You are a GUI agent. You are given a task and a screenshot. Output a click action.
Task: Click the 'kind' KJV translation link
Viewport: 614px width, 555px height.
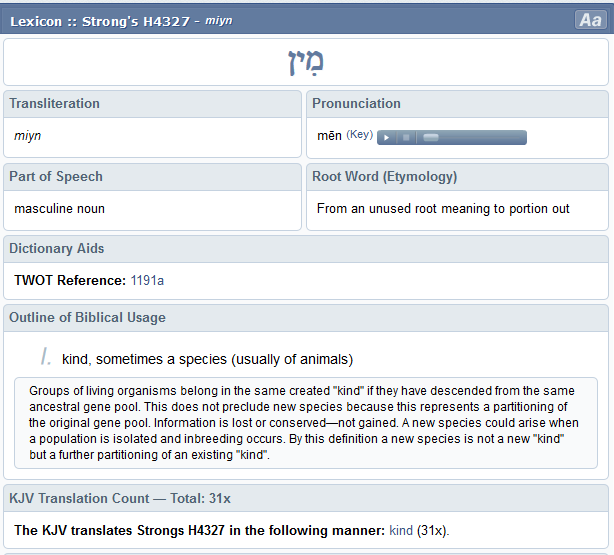point(400,530)
